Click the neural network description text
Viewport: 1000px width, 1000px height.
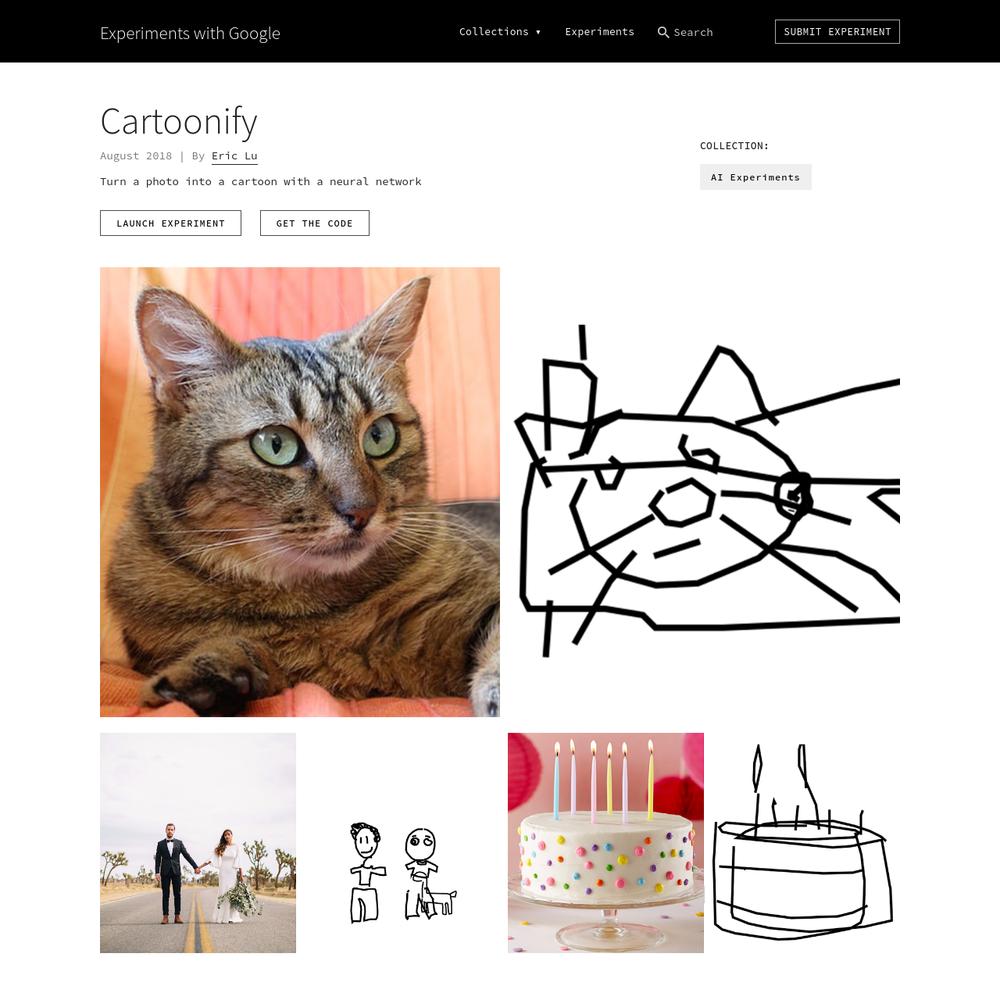261,182
